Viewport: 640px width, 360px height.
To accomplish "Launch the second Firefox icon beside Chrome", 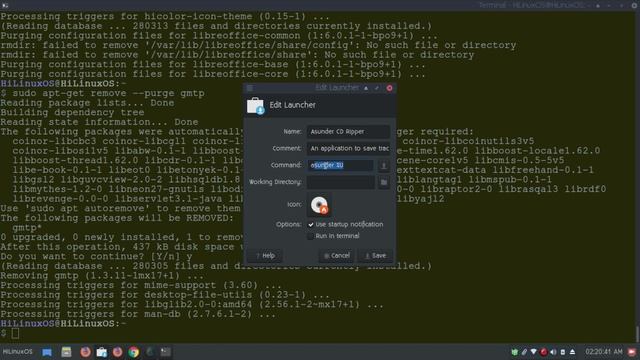I will click(x=118, y=352).
